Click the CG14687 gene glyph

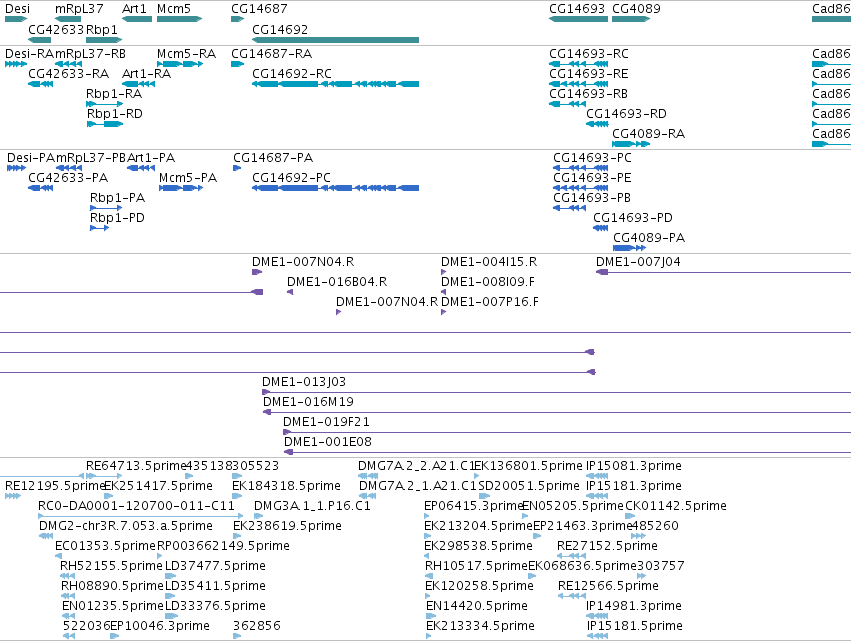[238, 19]
